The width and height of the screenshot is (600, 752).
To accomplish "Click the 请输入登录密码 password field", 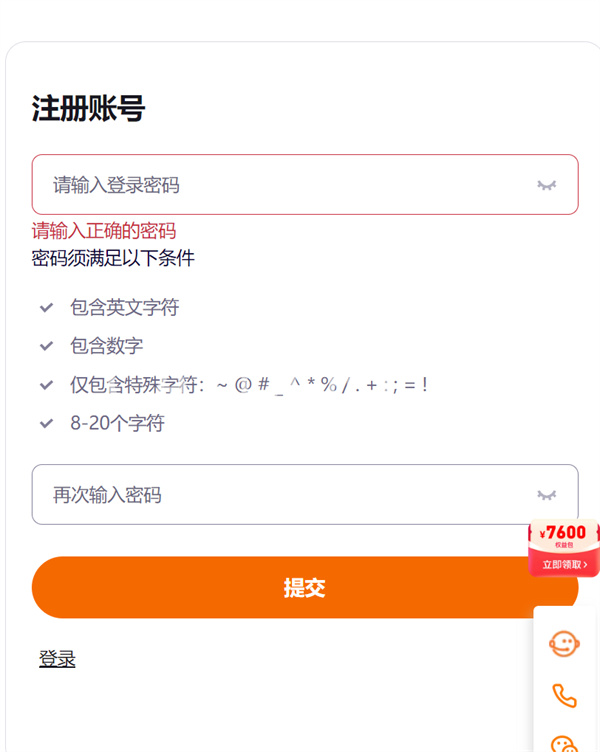I will [x=305, y=185].
